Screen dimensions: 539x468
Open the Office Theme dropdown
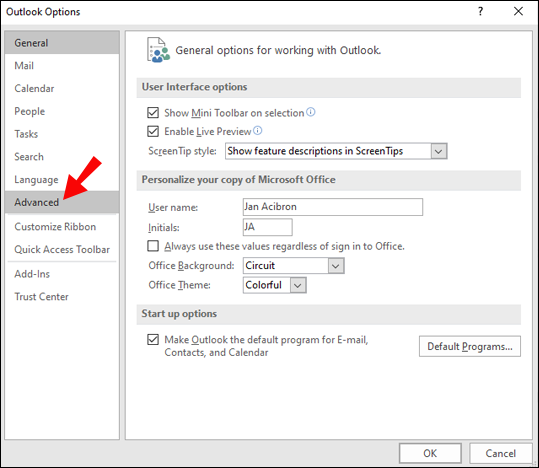point(275,285)
